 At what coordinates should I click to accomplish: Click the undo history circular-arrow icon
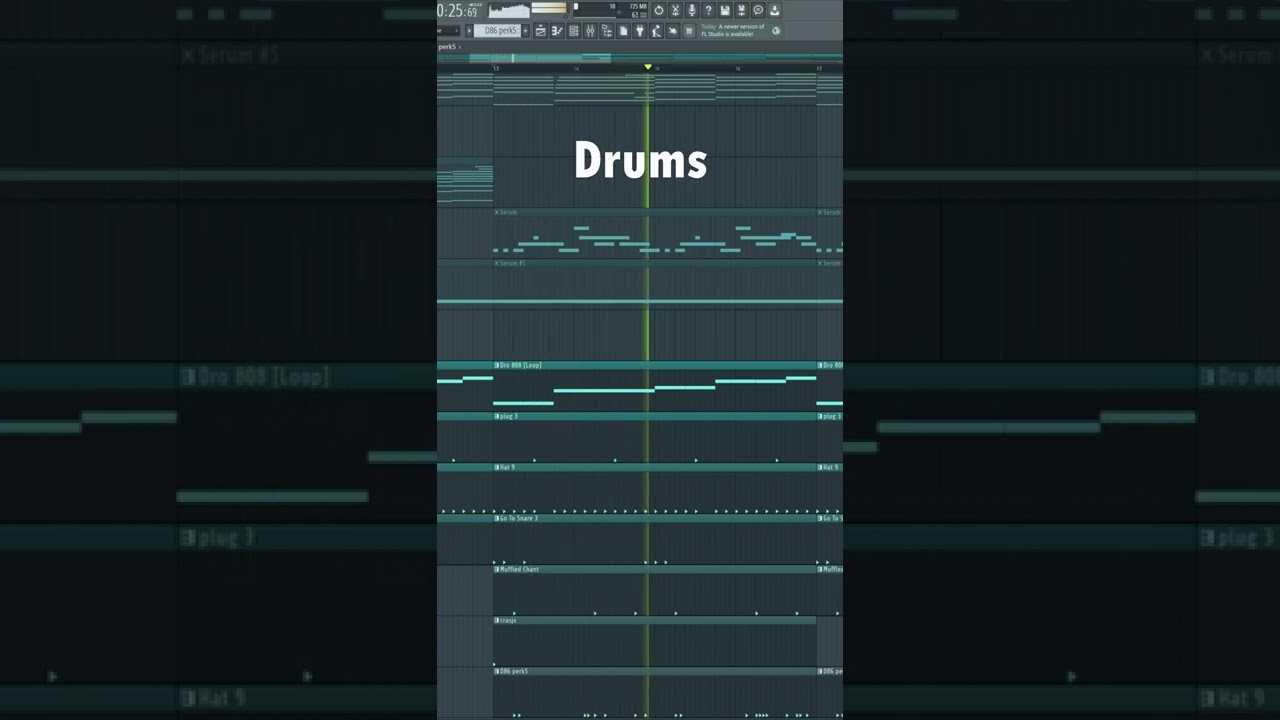(x=659, y=10)
